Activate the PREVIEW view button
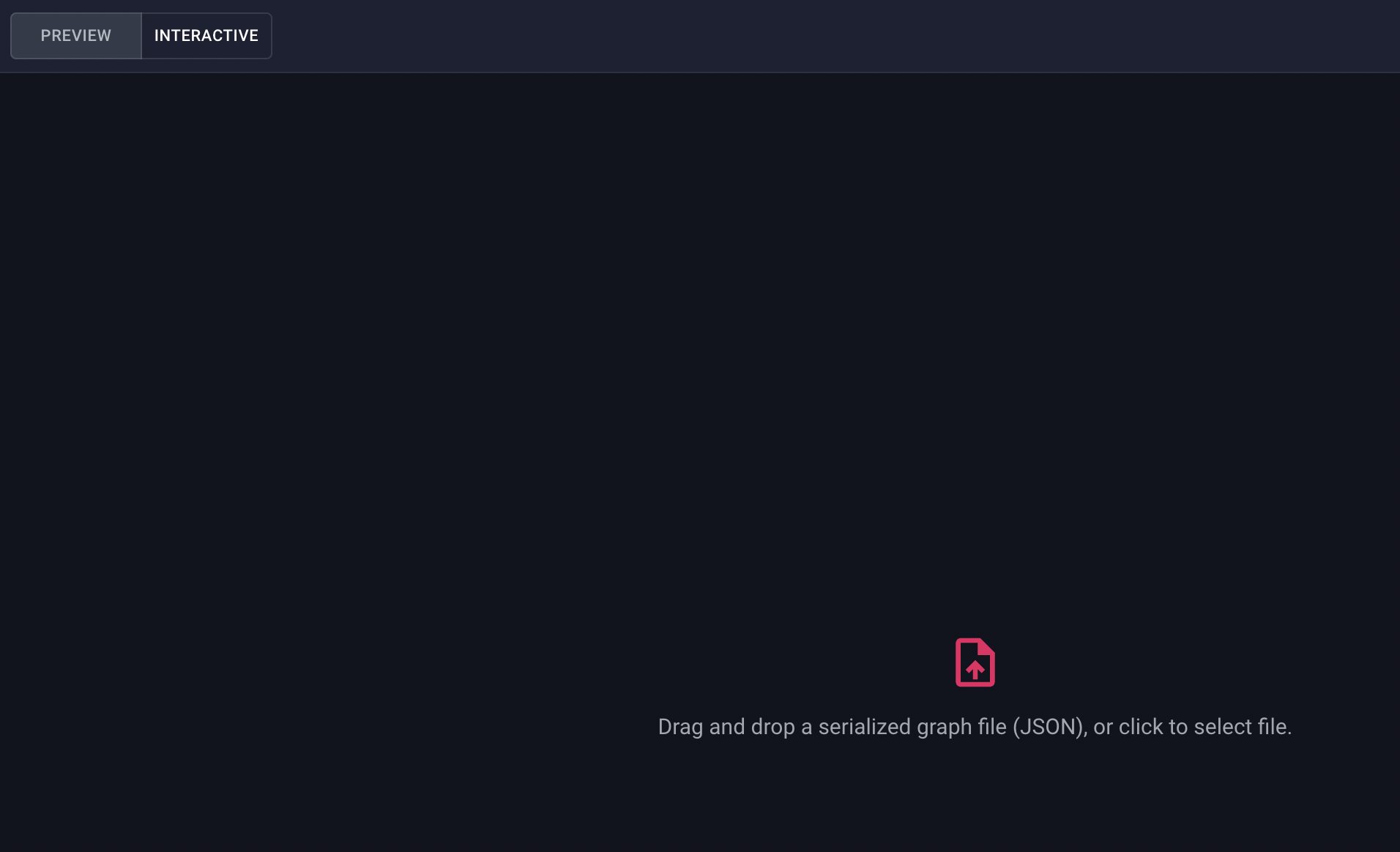The width and height of the screenshot is (1400, 852). click(x=76, y=35)
